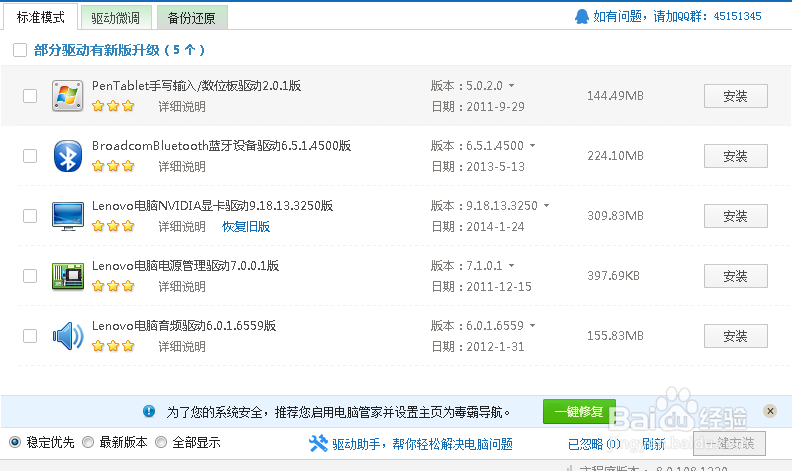Click the BroadcomBluetooth driver name text
The width and height of the screenshot is (792, 471).
tap(221, 146)
